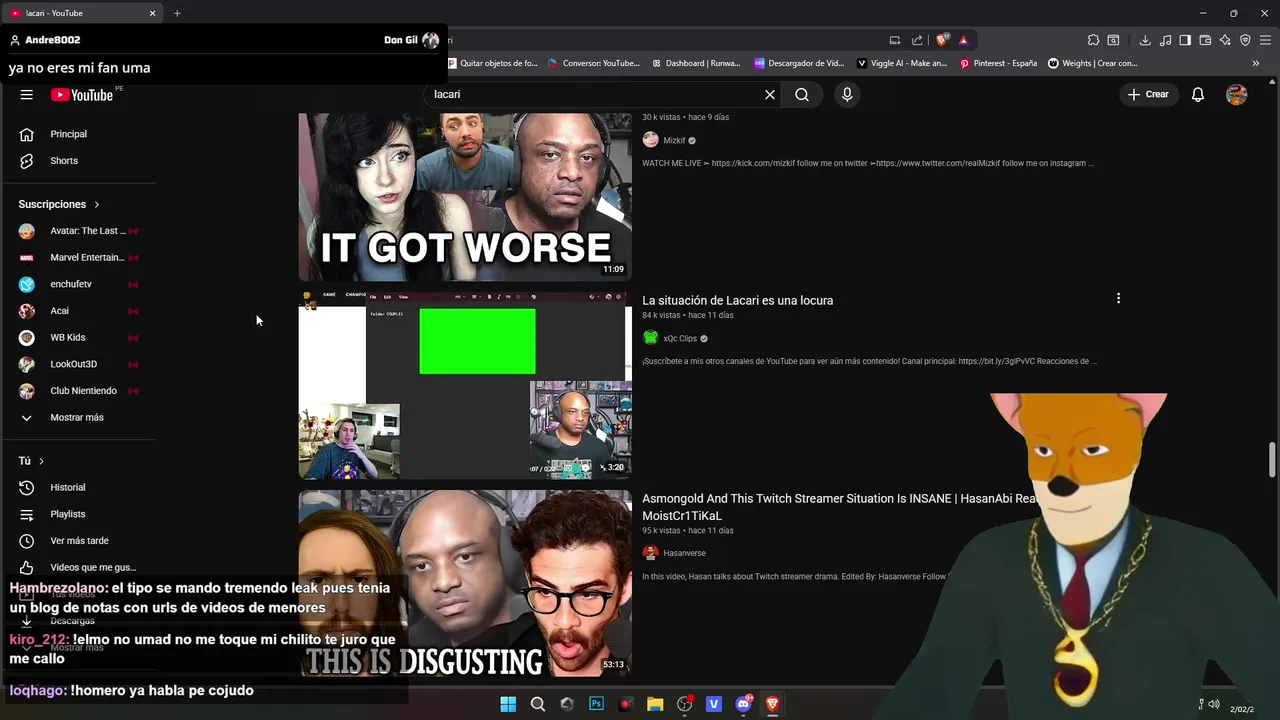1280x720 pixels.
Task: Start voice search with the microphone
Action: point(847,94)
